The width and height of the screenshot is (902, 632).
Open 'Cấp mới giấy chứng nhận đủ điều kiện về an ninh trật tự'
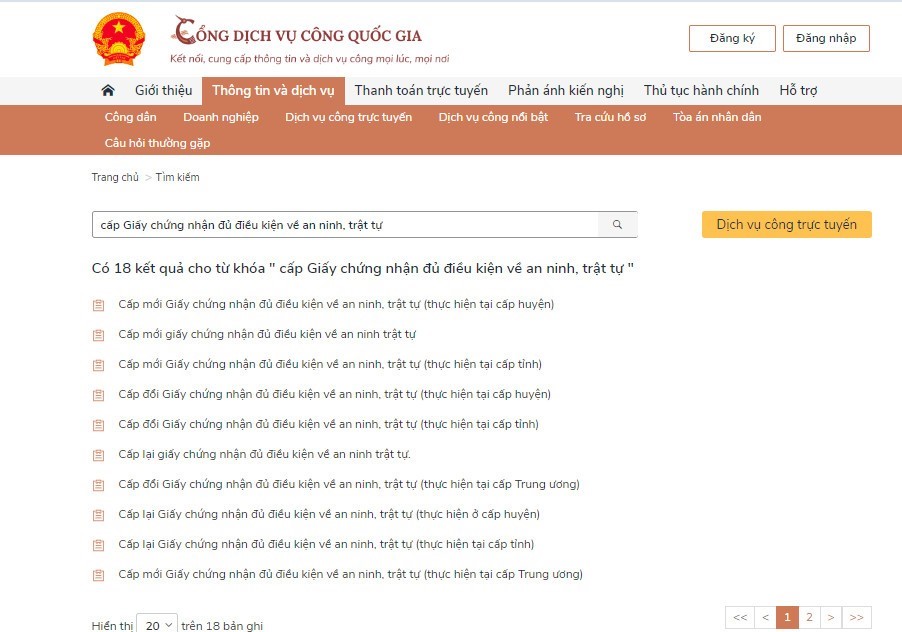(x=267, y=334)
